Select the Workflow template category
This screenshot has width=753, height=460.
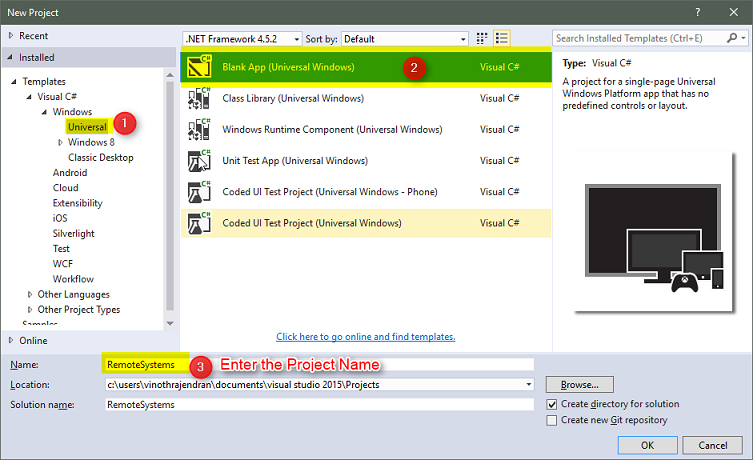(x=73, y=279)
